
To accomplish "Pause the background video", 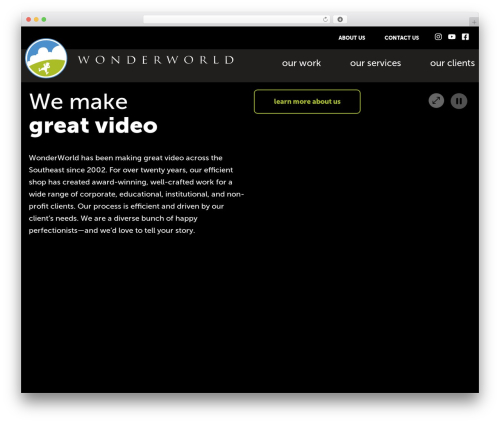I will point(459,101).
